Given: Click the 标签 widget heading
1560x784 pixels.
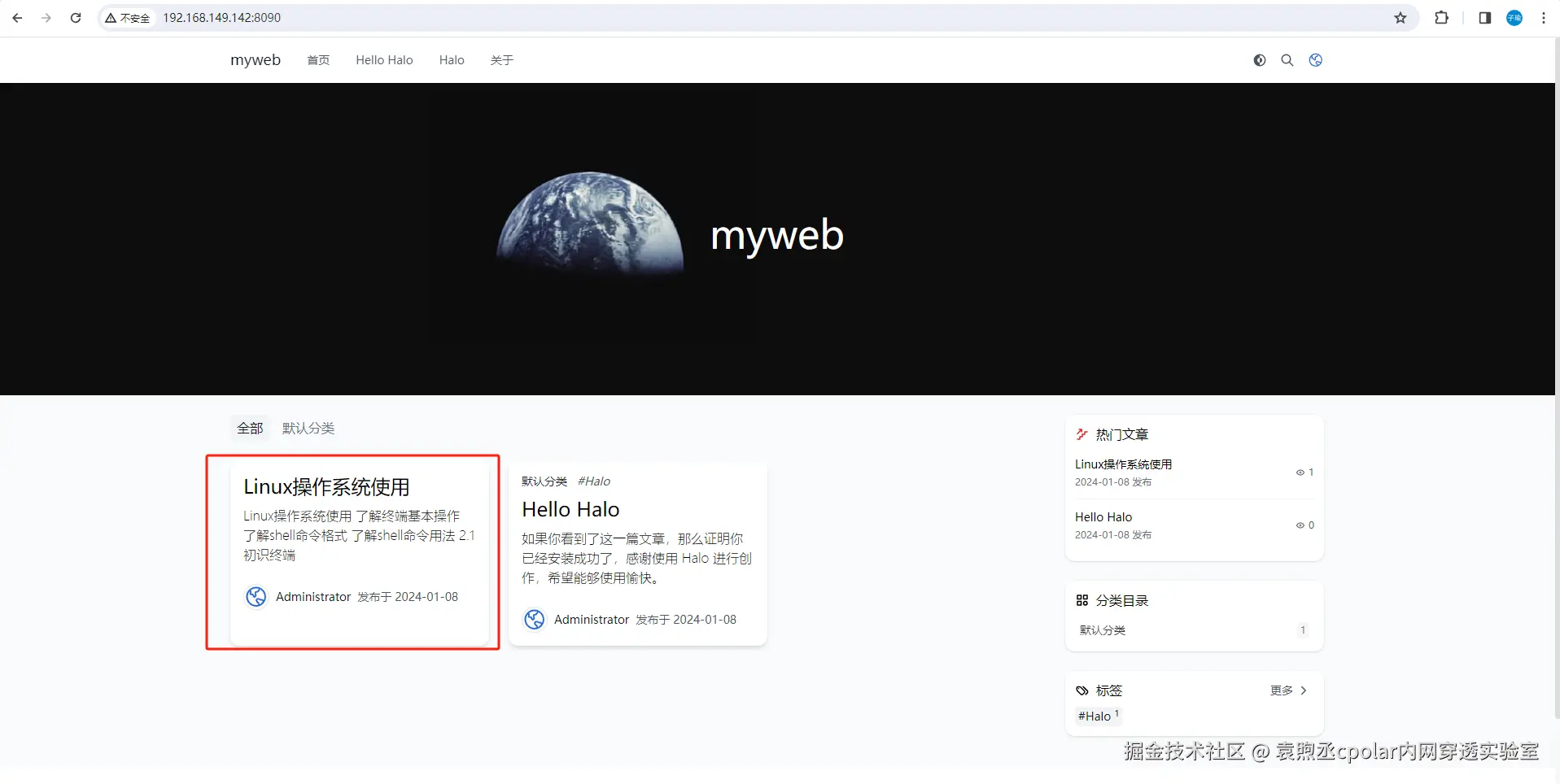Looking at the screenshot, I should [x=1109, y=690].
